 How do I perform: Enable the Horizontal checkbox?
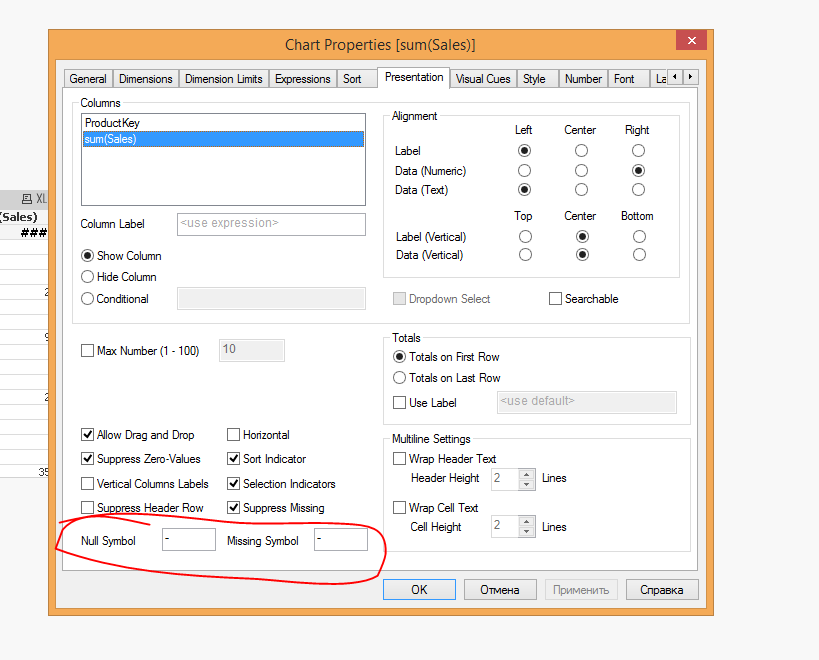click(233, 434)
